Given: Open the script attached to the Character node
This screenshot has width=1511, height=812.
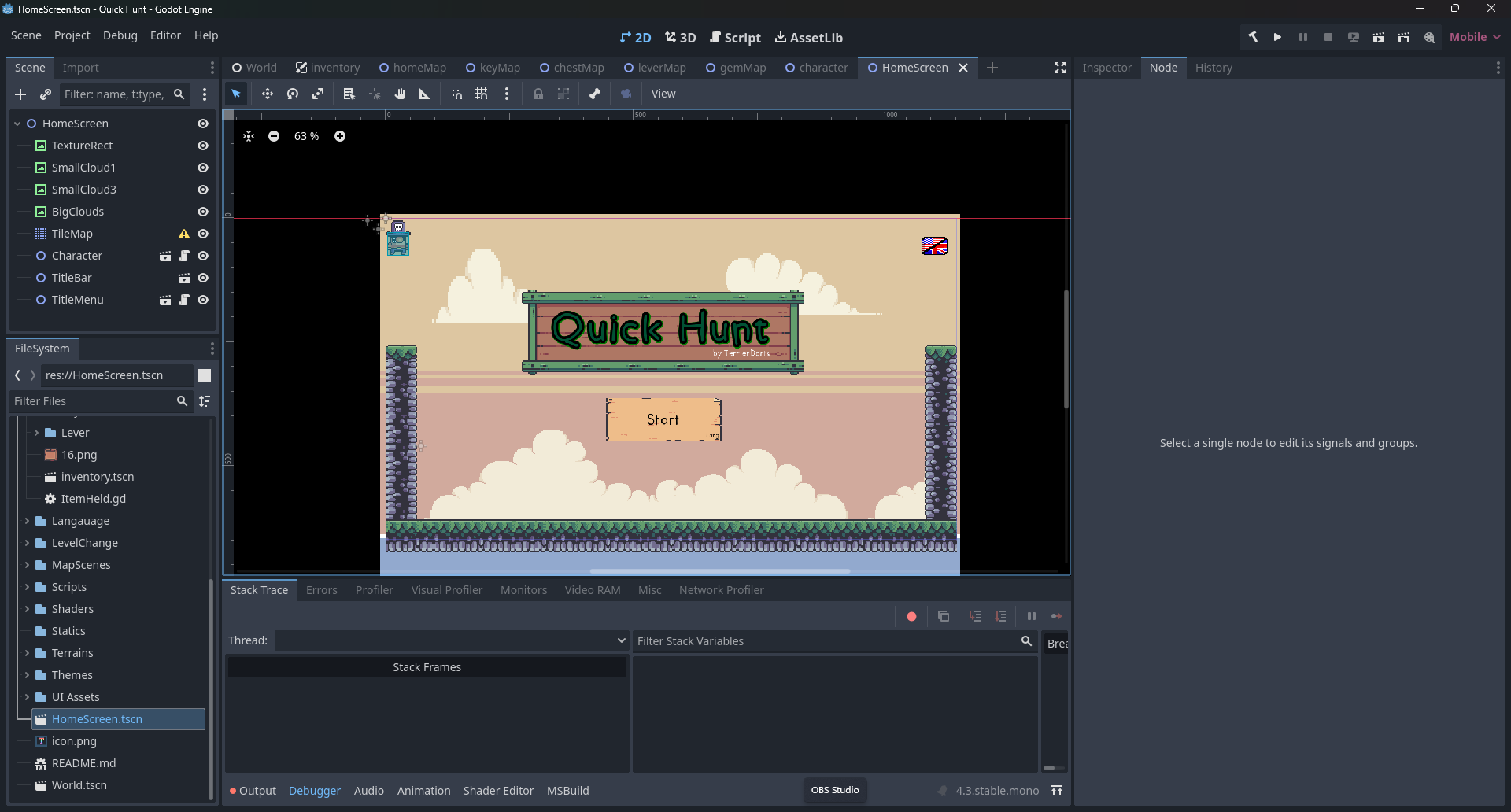Looking at the screenshot, I should [x=184, y=256].
